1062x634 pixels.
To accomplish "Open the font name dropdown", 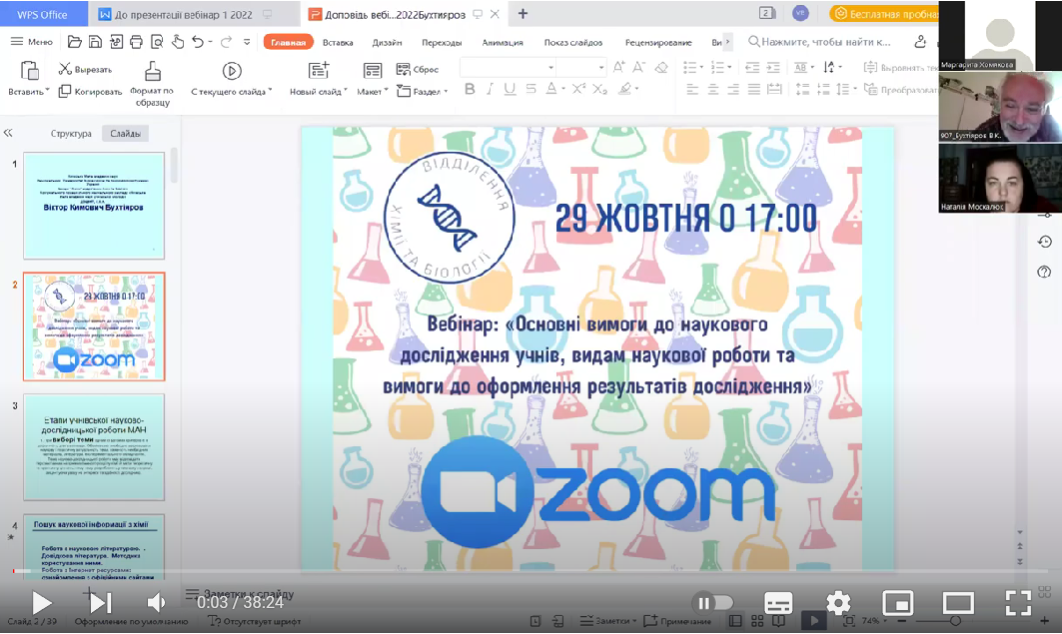I will [x=550, y=67].
